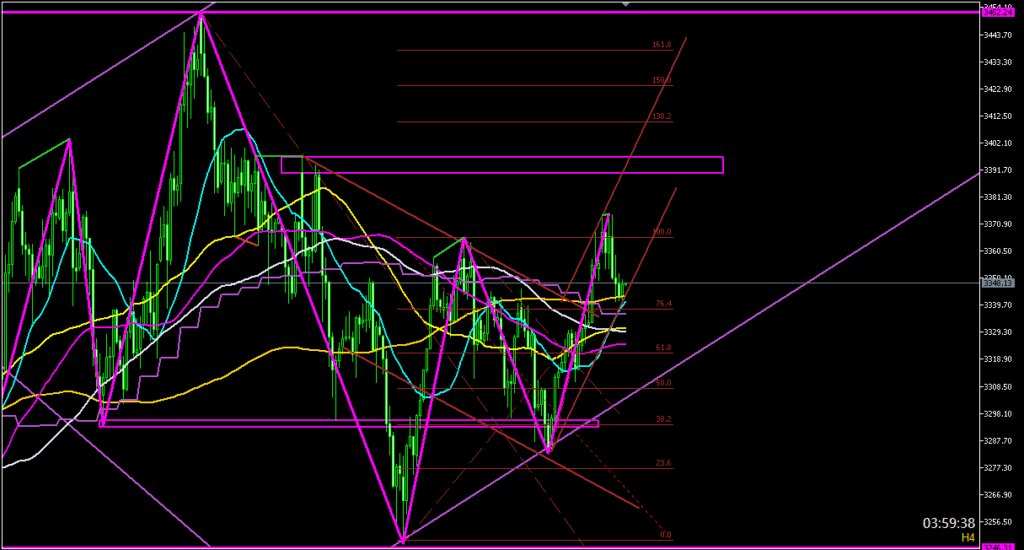This screenshot has height=550, width=1024.
Task: Click the 3348.13 current price tag
Action: (999, 283)
